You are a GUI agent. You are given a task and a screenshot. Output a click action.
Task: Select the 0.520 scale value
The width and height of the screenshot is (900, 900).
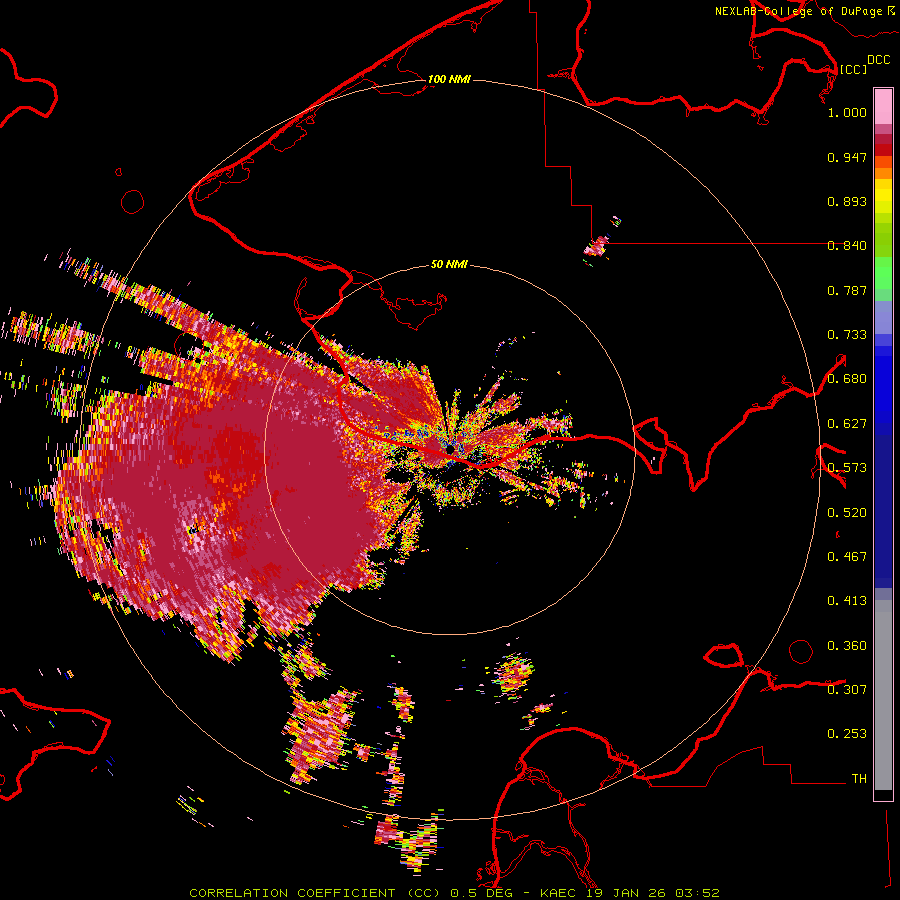pos(847,513)
